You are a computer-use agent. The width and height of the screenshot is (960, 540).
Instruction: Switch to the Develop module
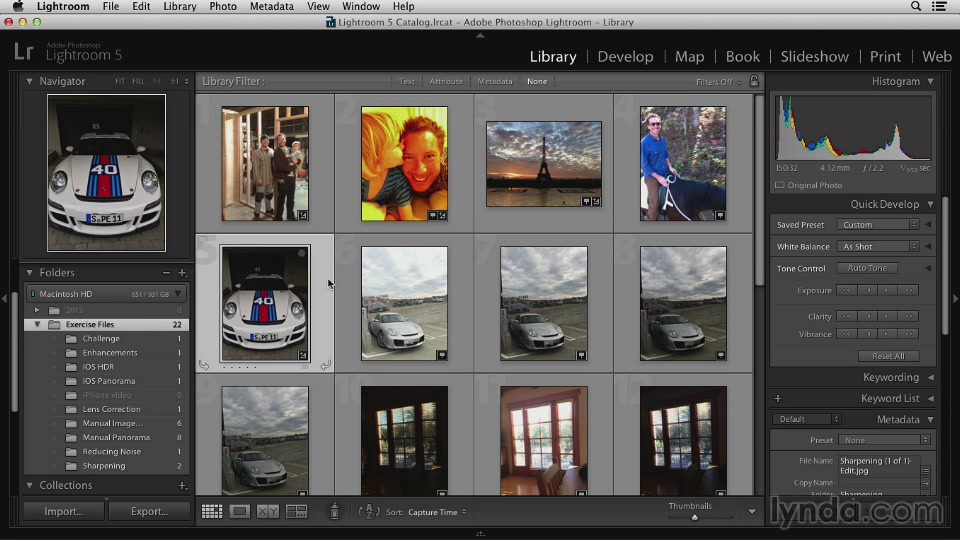point(625,56)
